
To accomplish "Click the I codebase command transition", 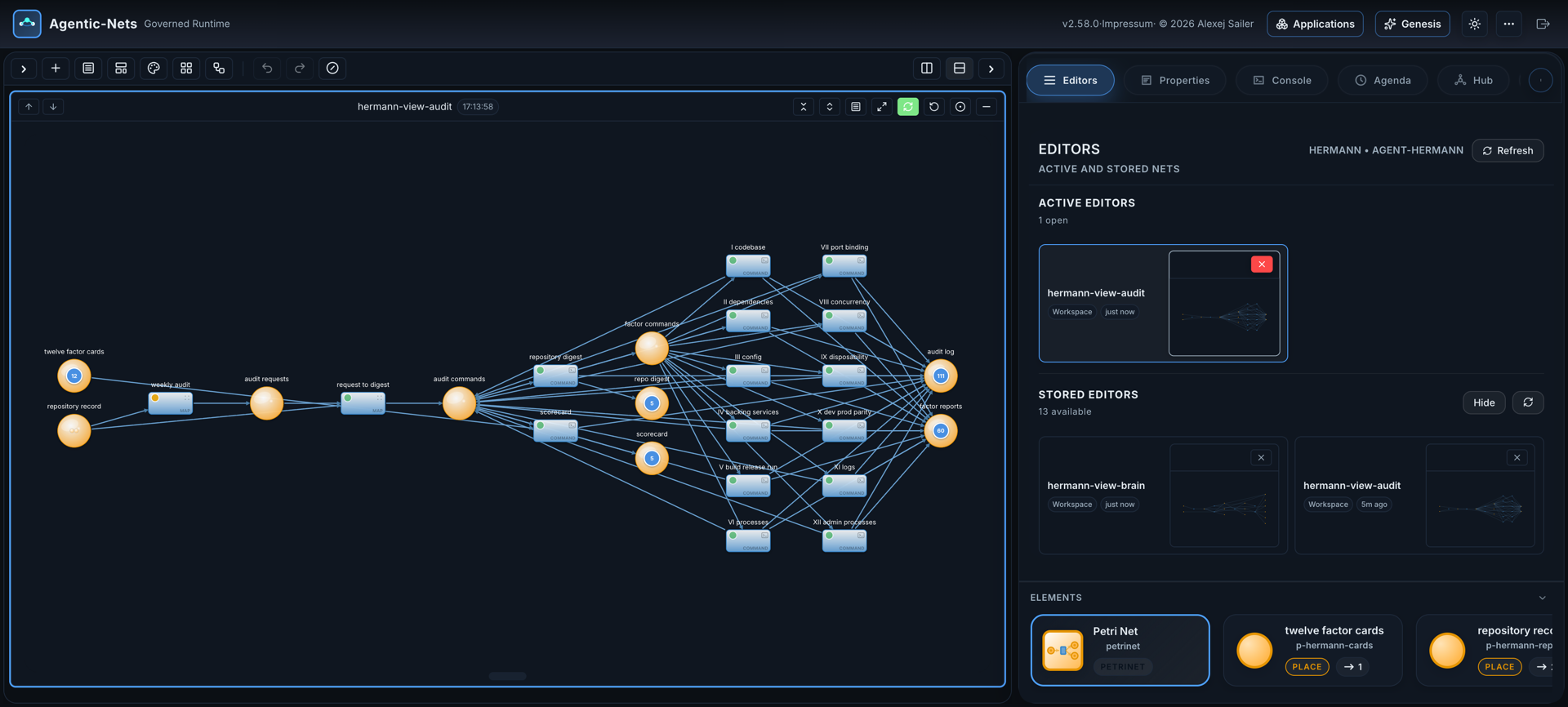I will click(x=748, y=265).
